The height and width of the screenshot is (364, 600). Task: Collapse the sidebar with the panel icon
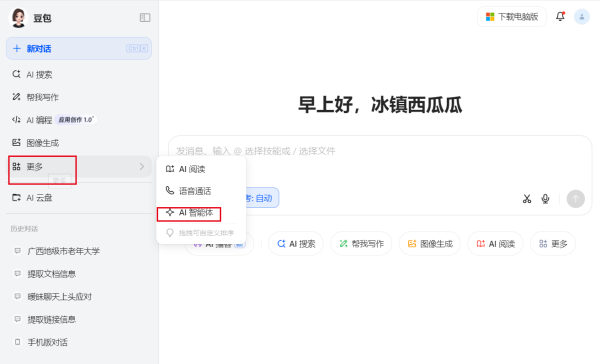tap(145, 18)
